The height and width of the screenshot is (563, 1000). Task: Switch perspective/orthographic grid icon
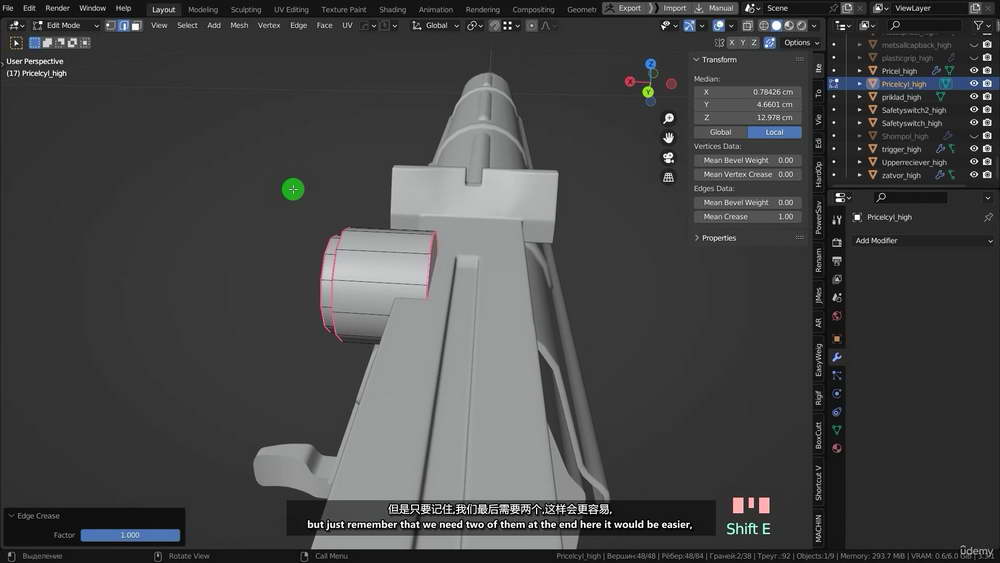tap(668, 177)
